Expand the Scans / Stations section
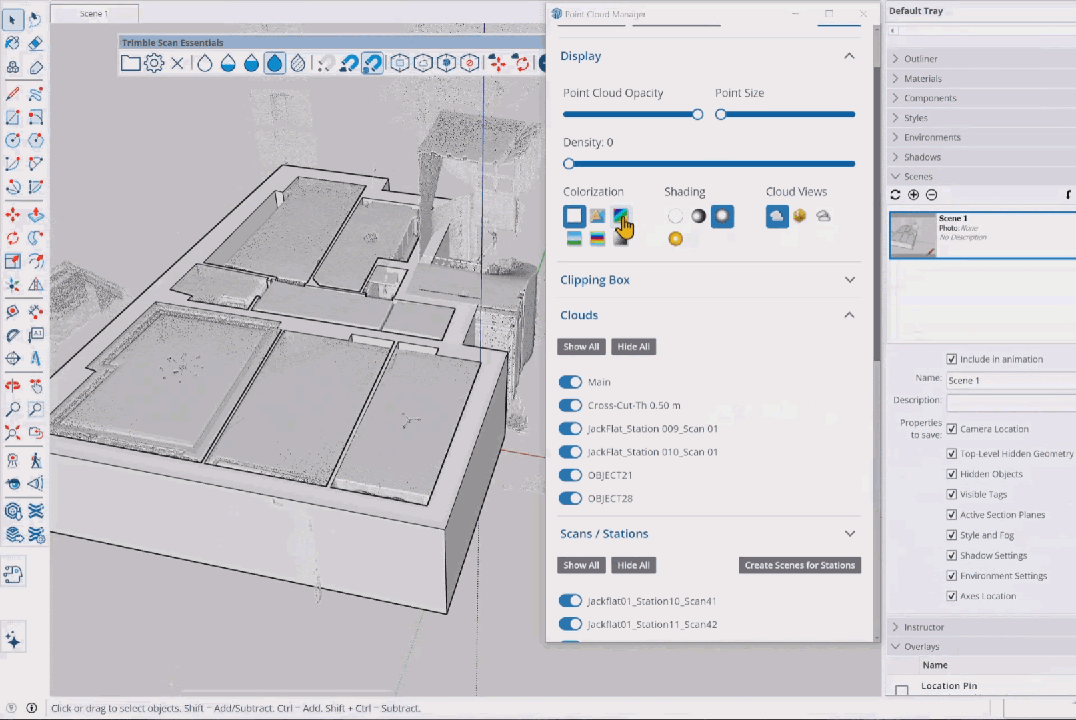This screenshot has height=720, width=1076. pyautogui.click(x=848, y=533)
